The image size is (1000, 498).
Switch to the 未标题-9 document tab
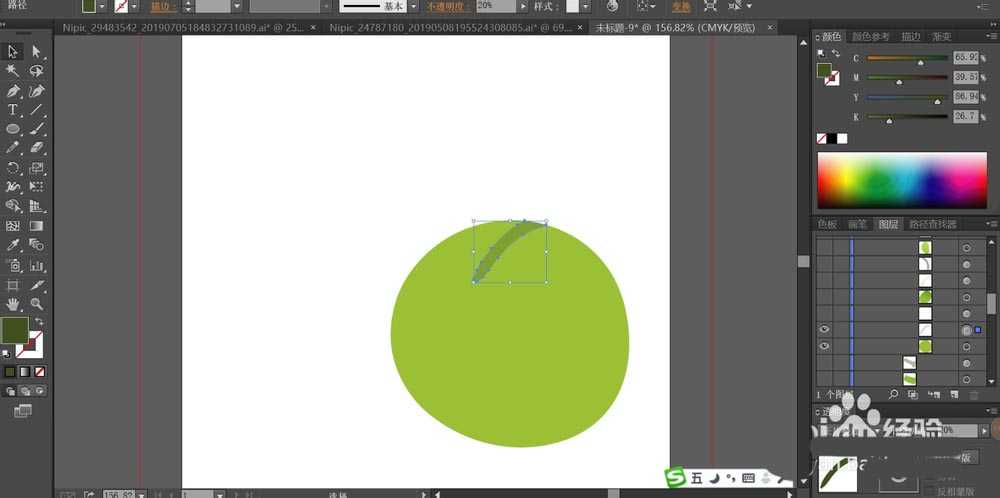click(651, 28)
